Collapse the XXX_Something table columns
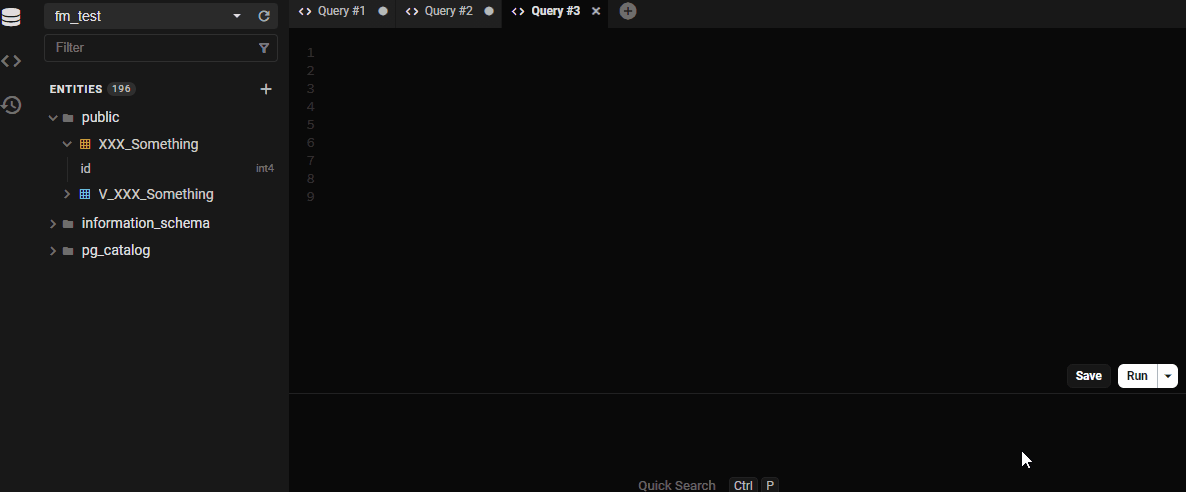The image size is (1186, 492). (x=67, y=144)
